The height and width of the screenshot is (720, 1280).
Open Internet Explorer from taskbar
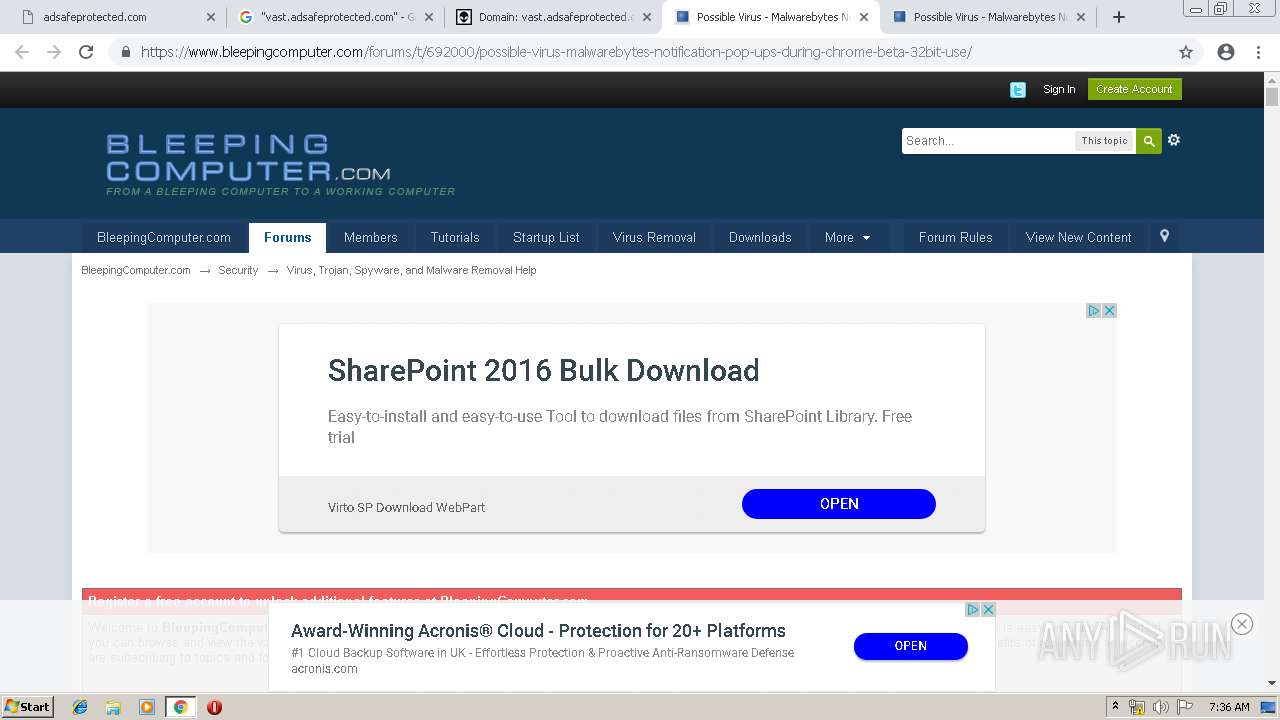80,707
